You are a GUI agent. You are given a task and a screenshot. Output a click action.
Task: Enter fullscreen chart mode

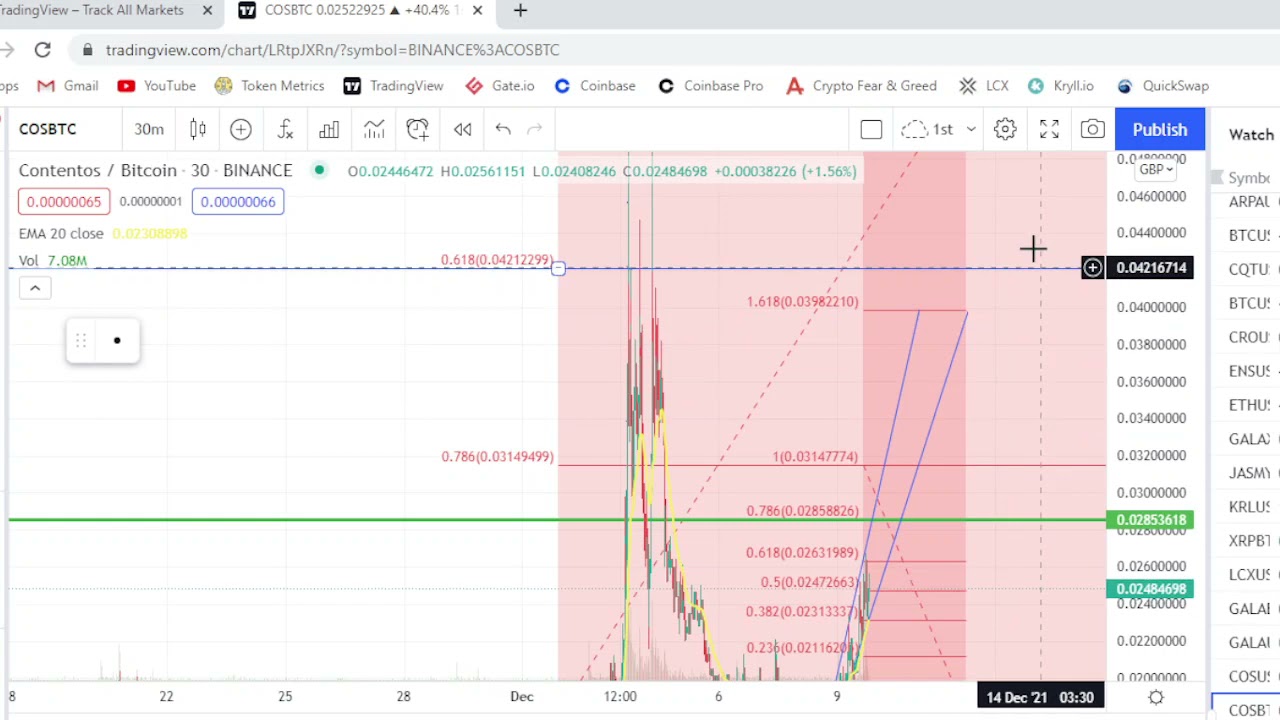1049,129
